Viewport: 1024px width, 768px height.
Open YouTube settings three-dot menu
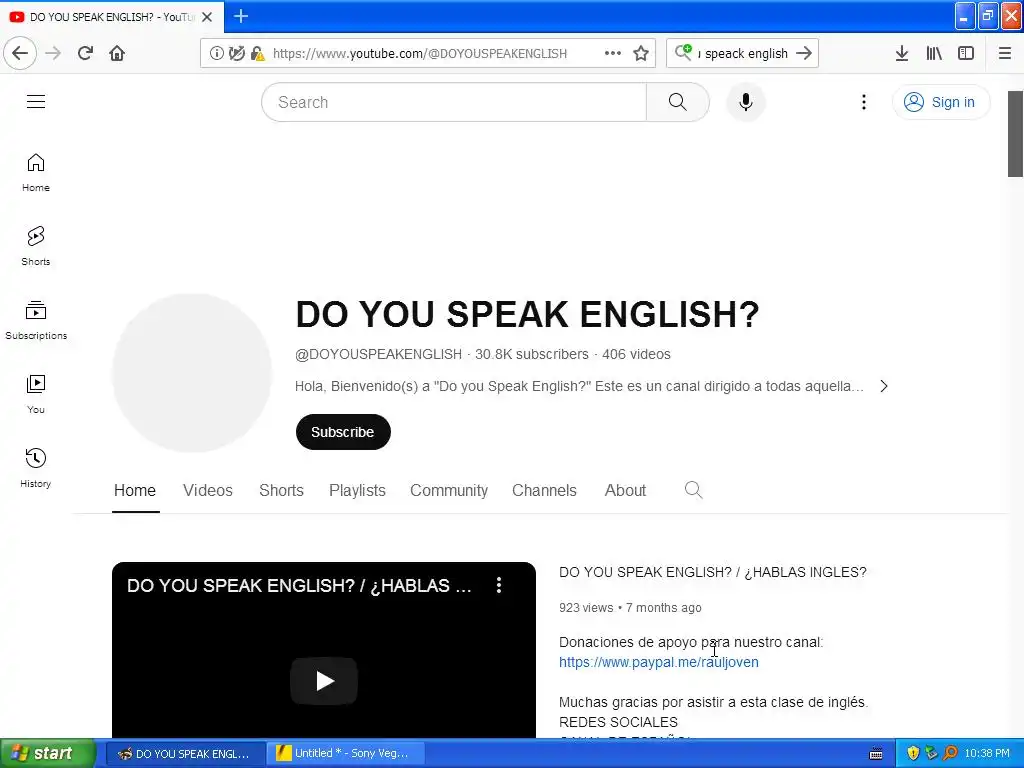[x=863, y=102]
